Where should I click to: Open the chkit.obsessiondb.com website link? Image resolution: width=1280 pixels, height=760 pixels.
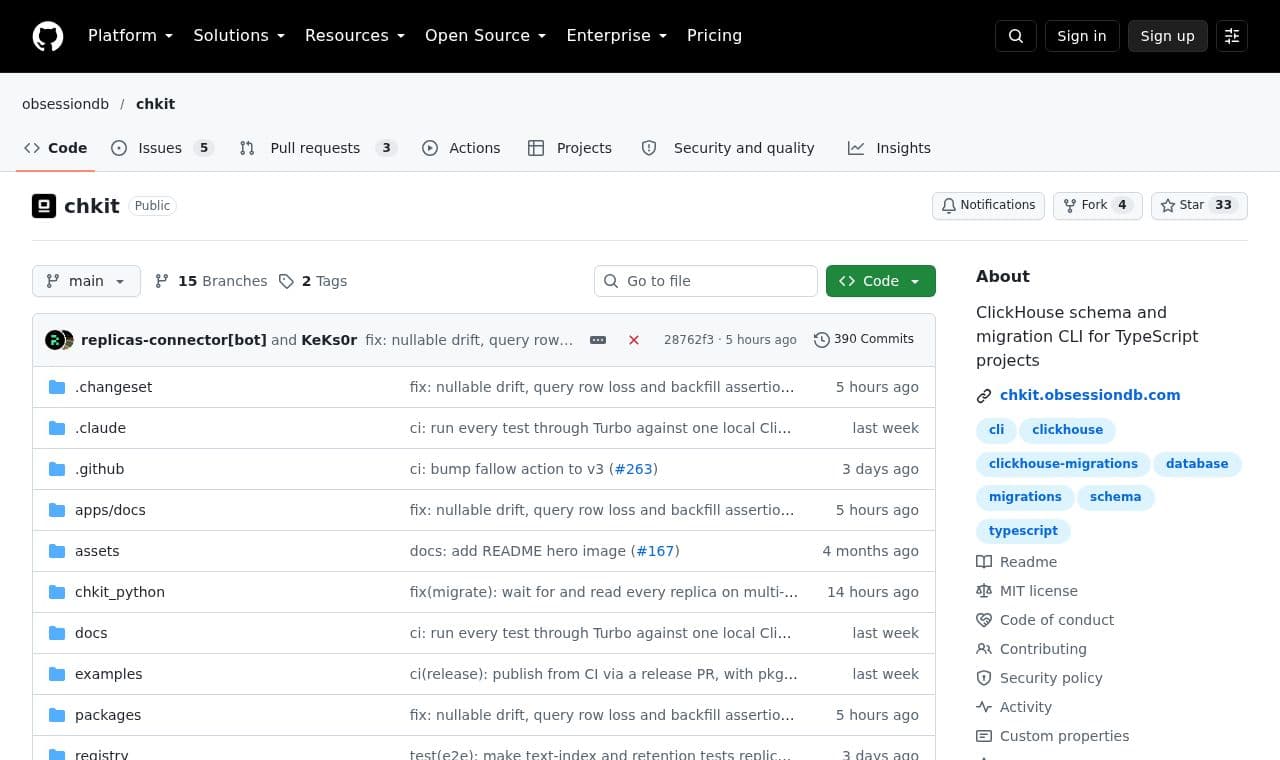coord(1090,395)
